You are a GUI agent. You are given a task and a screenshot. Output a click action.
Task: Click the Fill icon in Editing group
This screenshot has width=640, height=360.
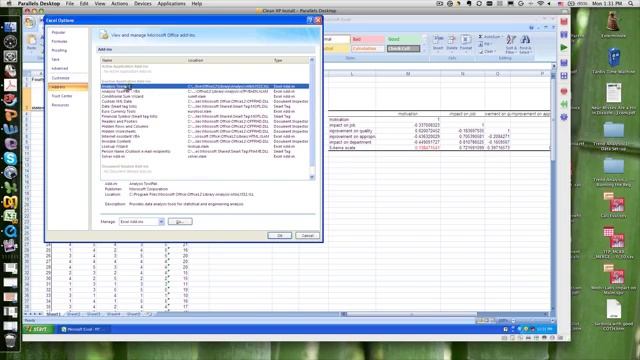480,44
